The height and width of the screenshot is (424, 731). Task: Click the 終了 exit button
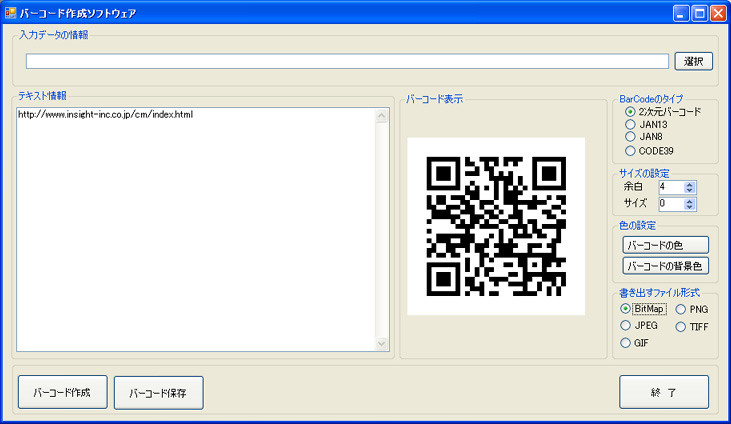[664, 392]
